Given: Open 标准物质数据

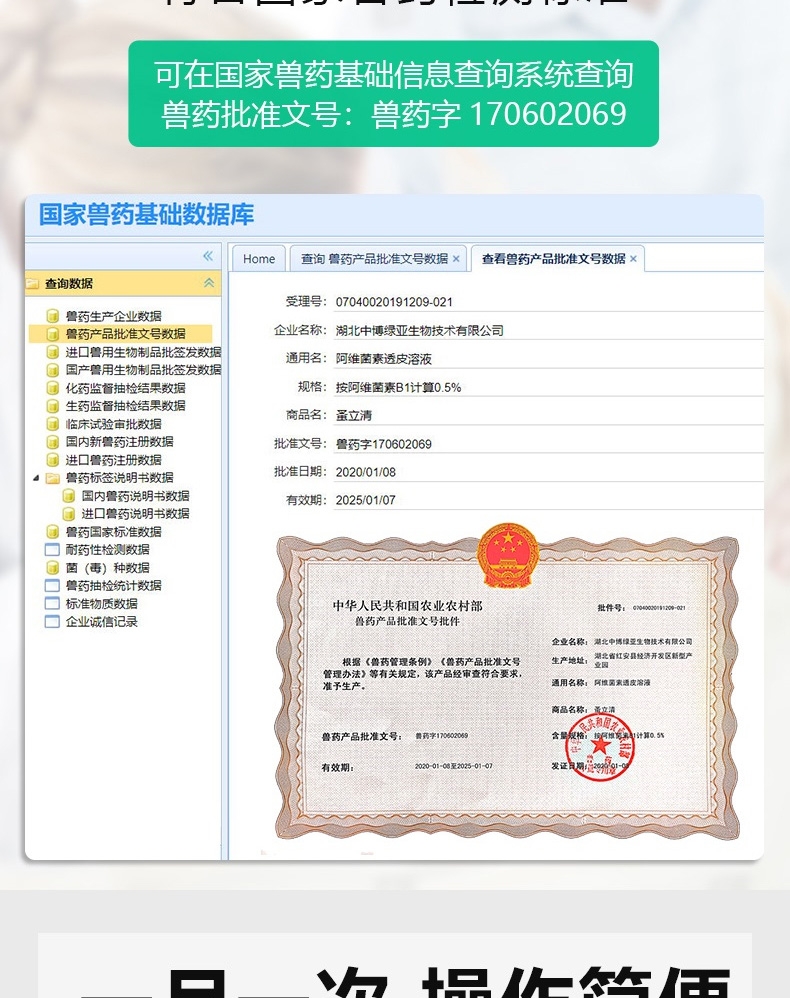Looking at the screenshot, I should pyautogui.click(x=101, y=603).
